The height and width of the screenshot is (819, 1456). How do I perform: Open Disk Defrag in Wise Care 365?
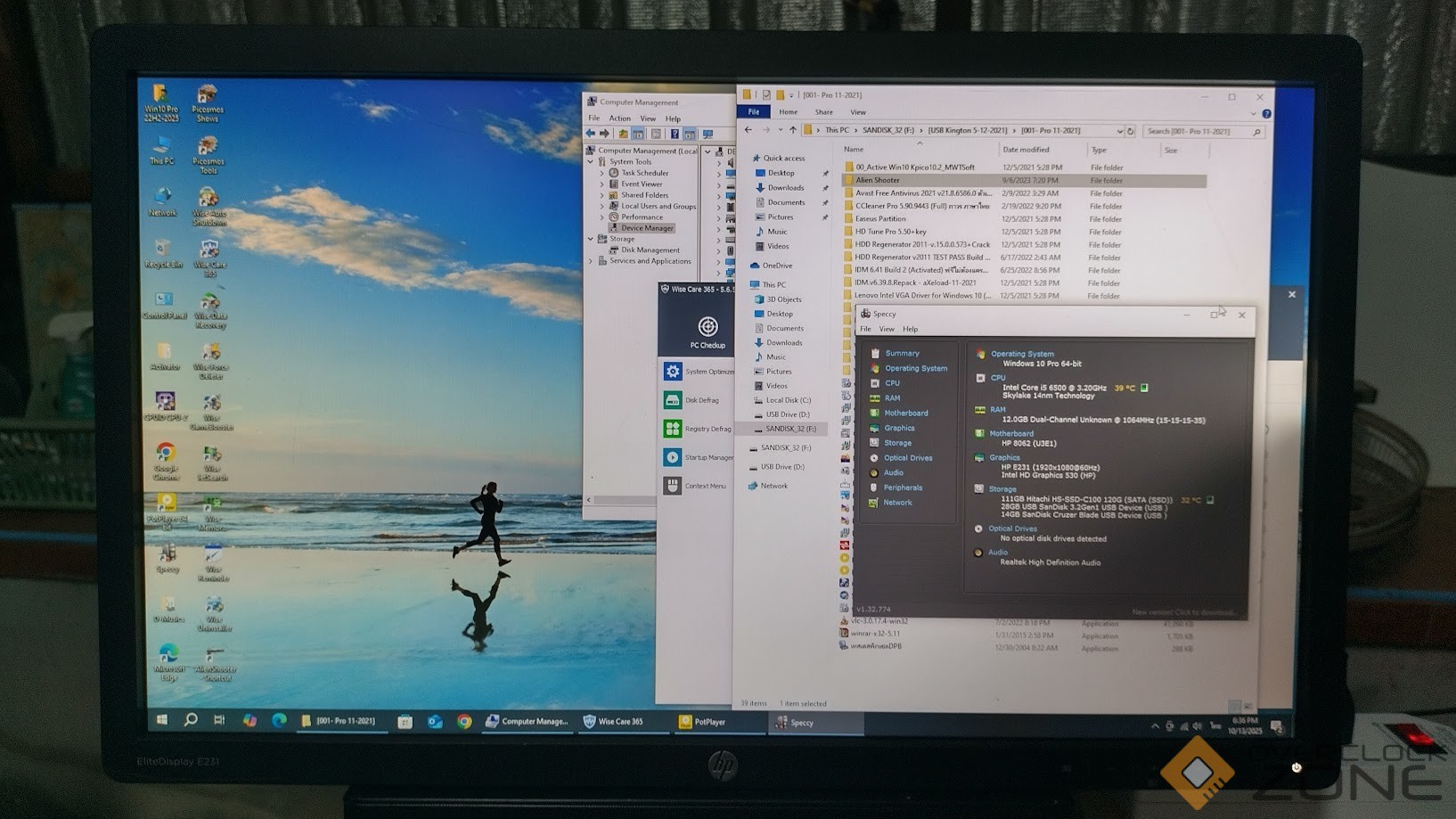[x=701, y=400]
